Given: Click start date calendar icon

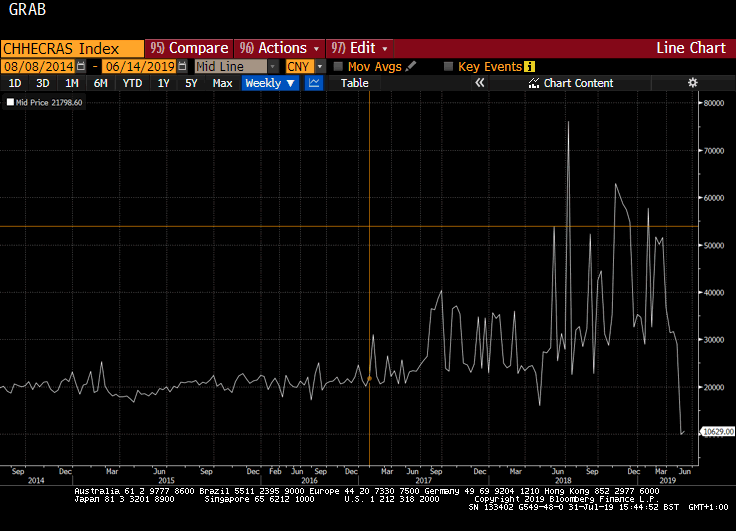Looking at the screenshot, I should 82,66.
